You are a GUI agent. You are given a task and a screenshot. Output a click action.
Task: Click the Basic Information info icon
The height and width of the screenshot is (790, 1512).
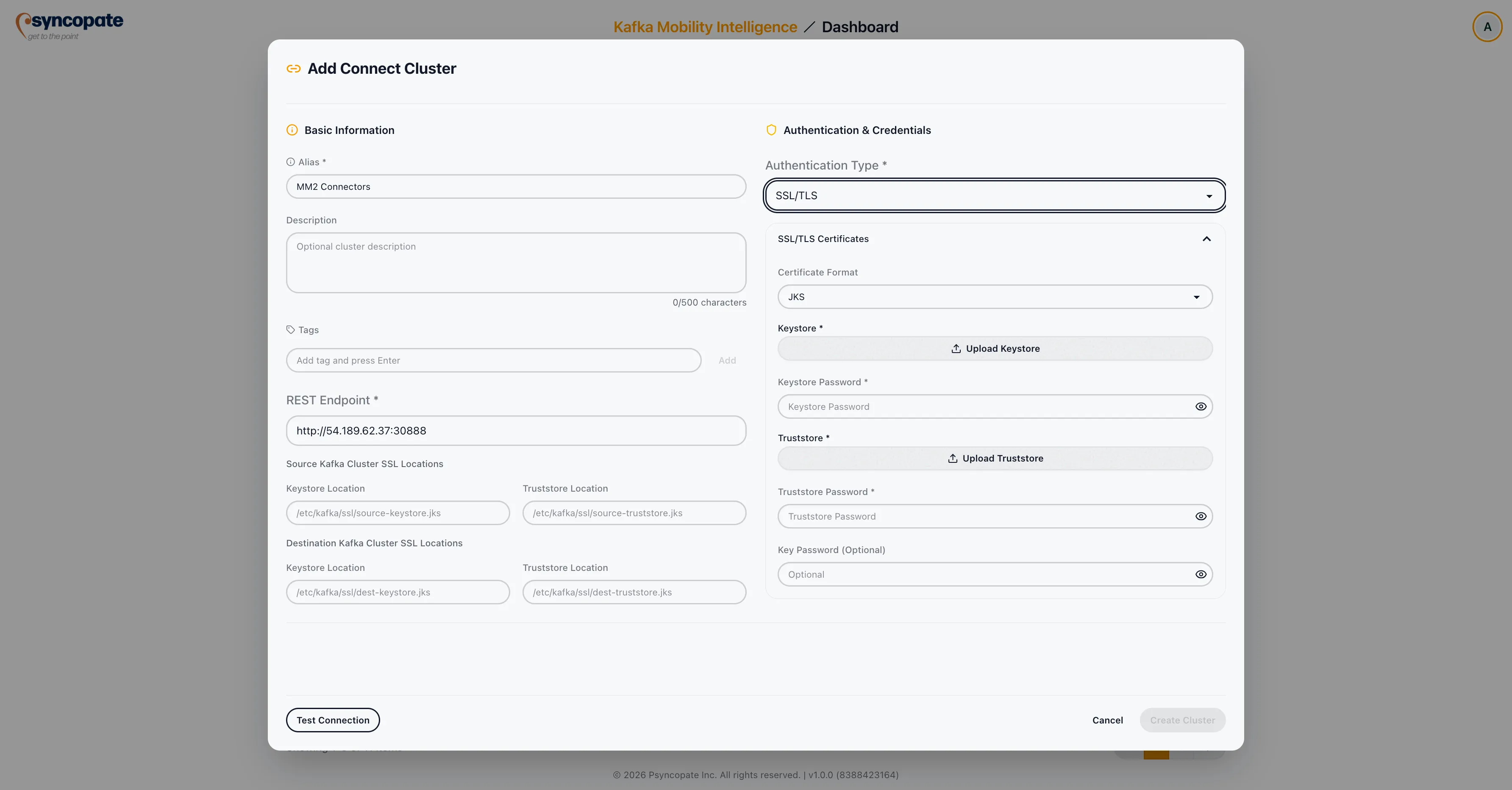click(x=292, y=130)
